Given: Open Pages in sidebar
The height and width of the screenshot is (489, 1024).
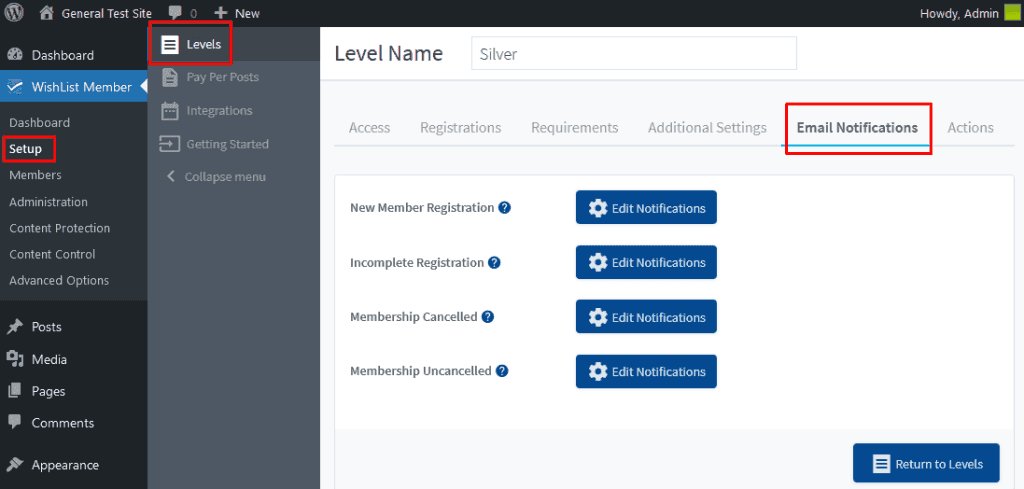Looking at the screenshot, I should point(48,391).
